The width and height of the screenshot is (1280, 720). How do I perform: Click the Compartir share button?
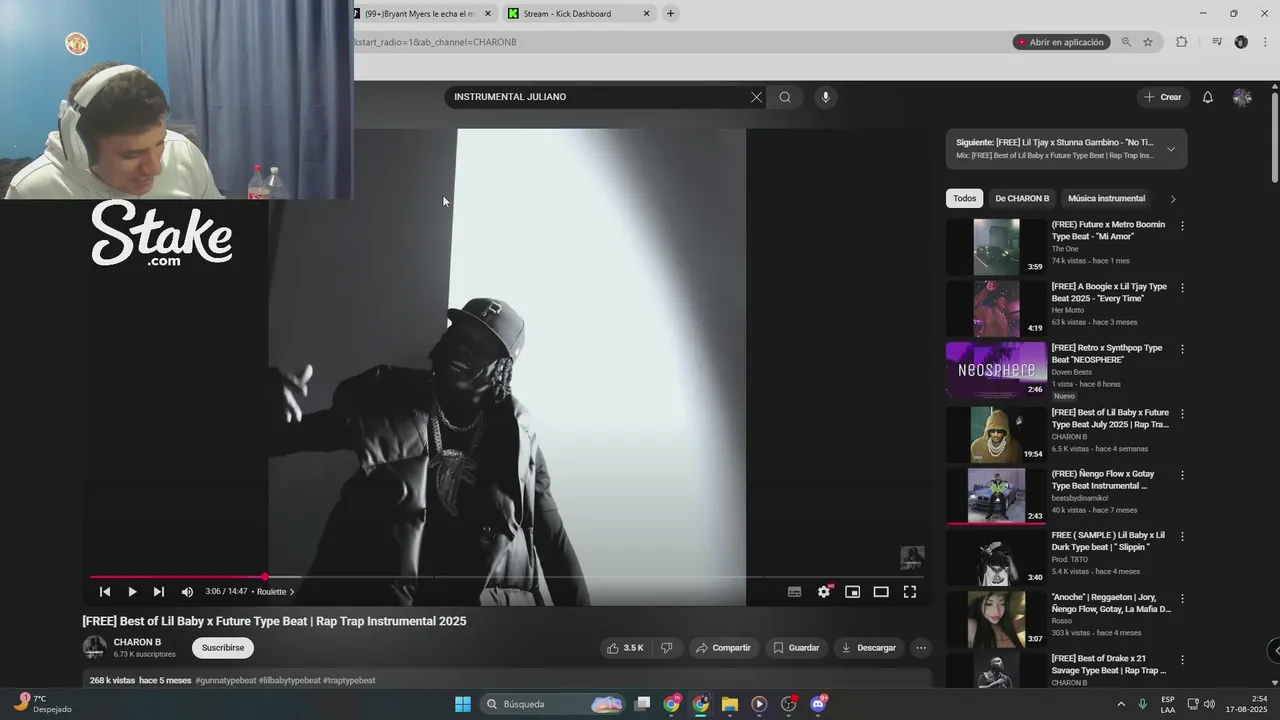click(x=723, y=648)
